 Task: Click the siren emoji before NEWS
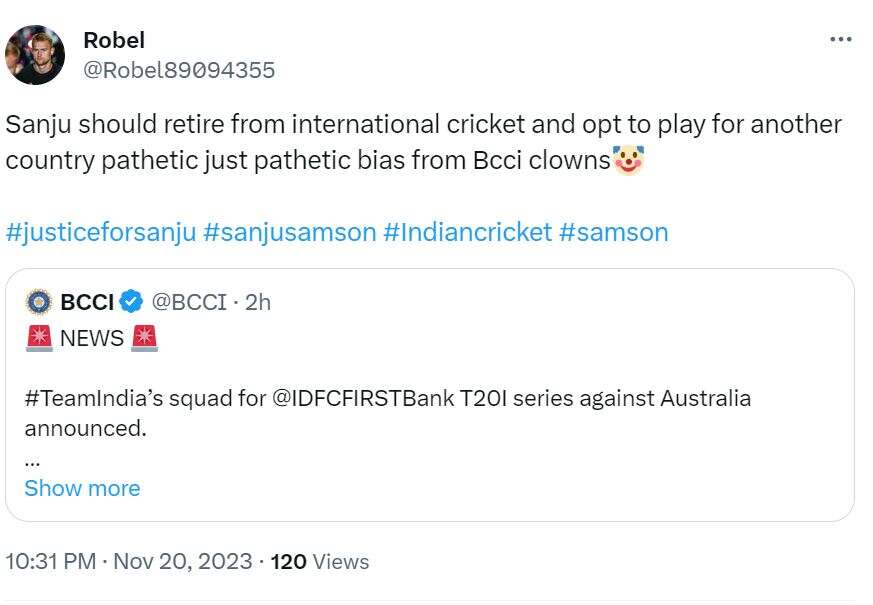(39, 338)
